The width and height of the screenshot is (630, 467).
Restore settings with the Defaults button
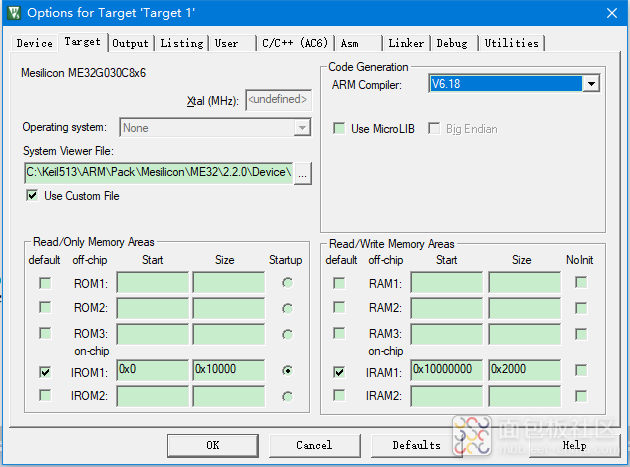pyautogui.click(x=416, y=445)
